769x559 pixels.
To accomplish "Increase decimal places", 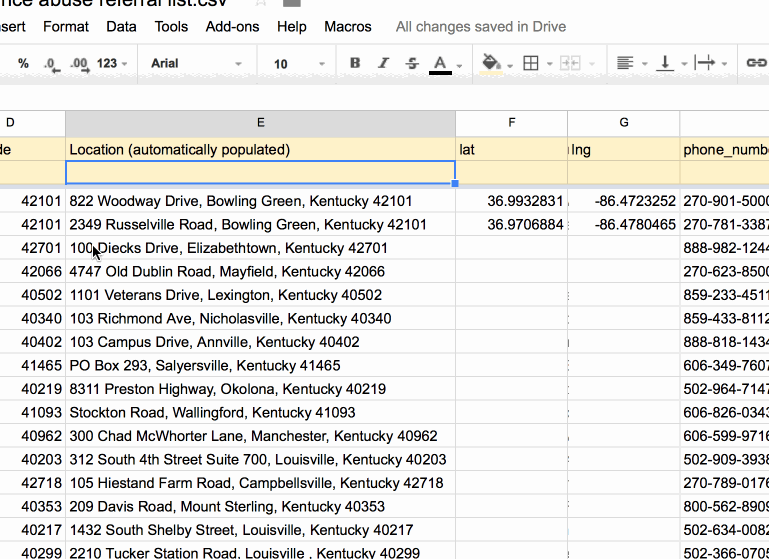I will tap(79, 64).
